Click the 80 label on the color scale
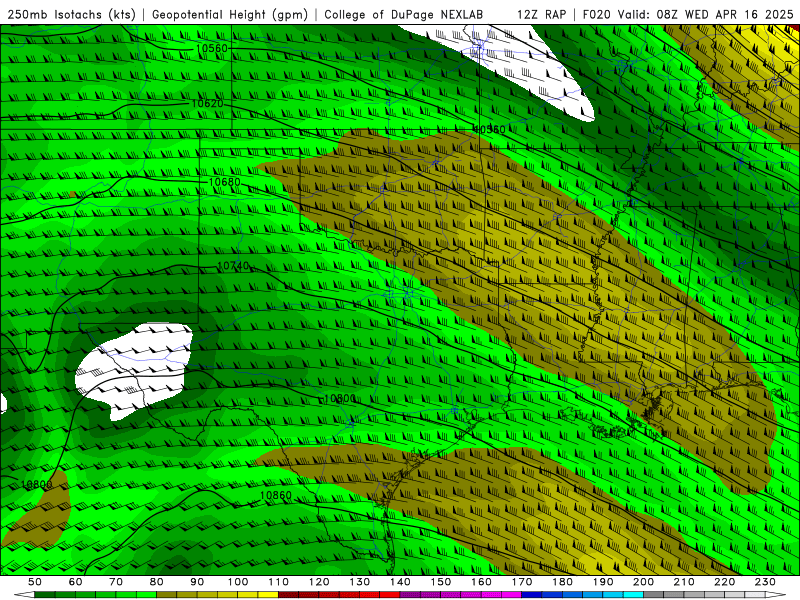The image size is (800, 600). coord(157,582)
